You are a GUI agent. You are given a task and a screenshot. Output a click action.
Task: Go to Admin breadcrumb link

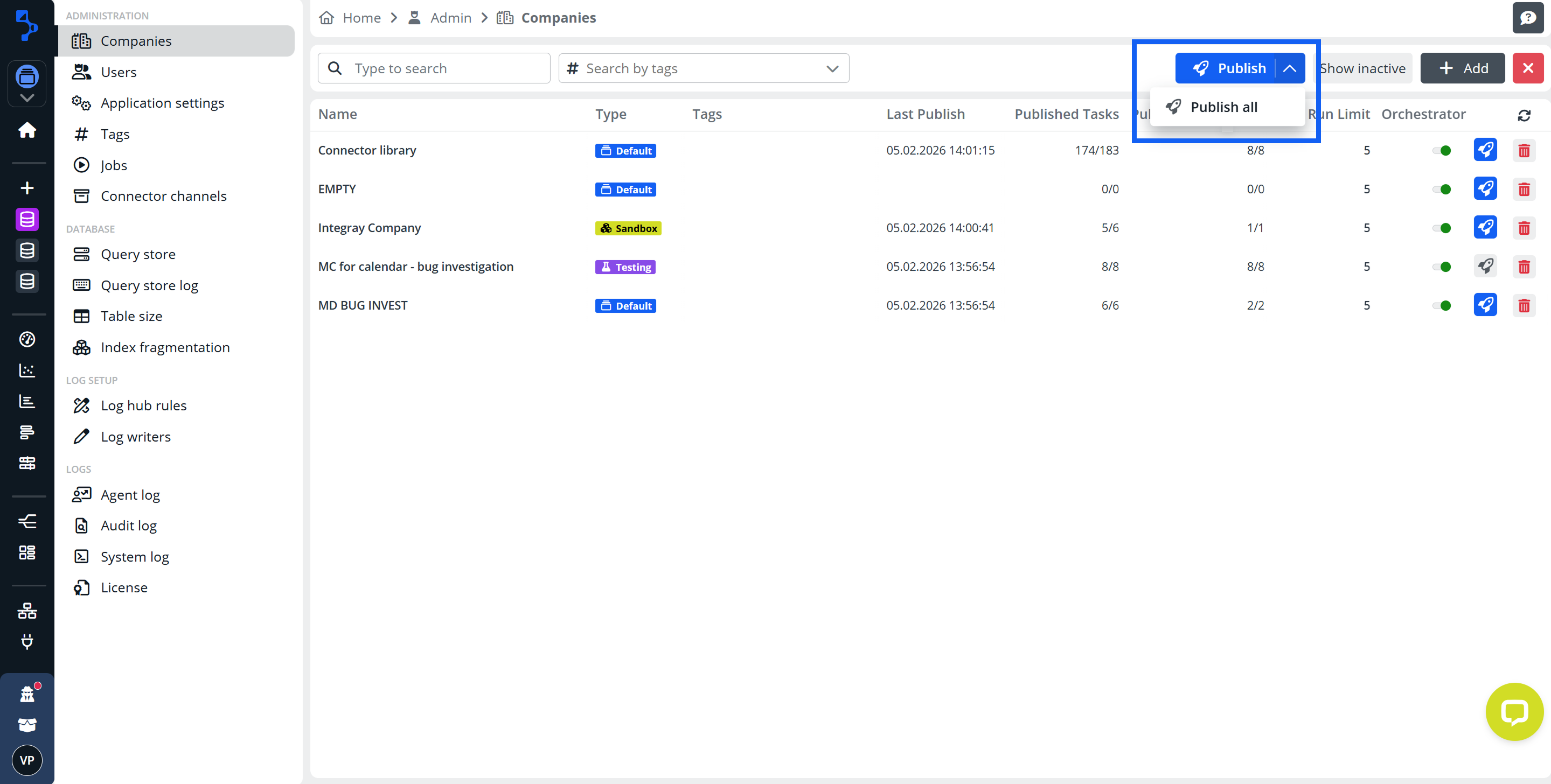pos(450,17)
